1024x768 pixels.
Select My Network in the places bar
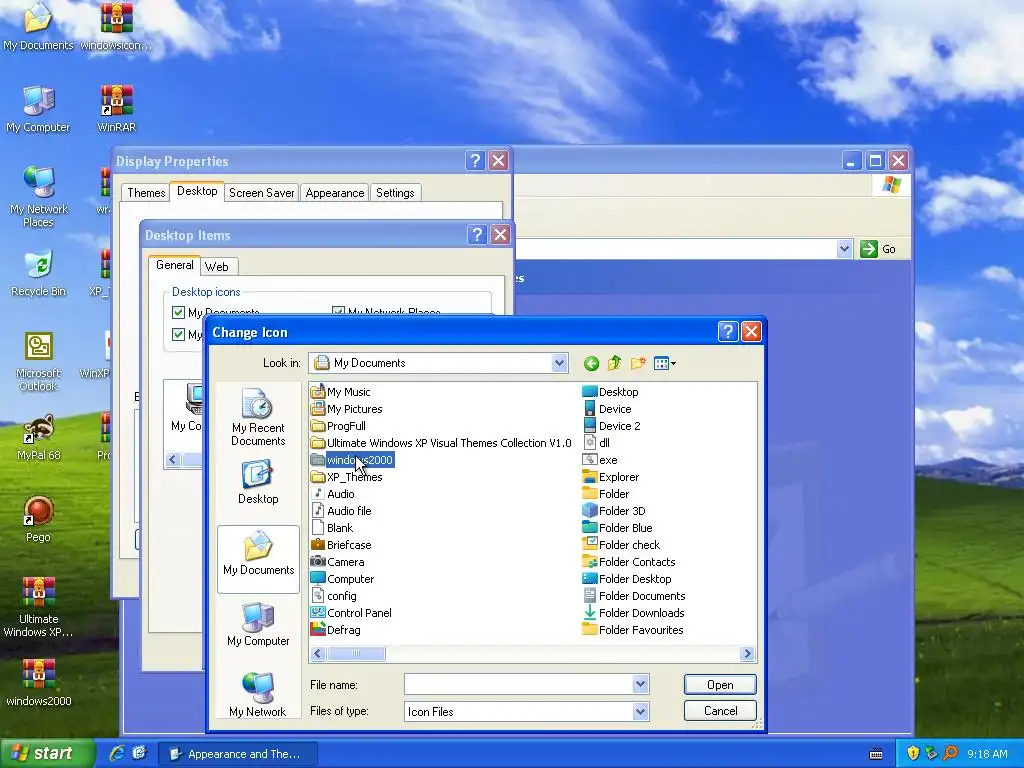point(258,695)
